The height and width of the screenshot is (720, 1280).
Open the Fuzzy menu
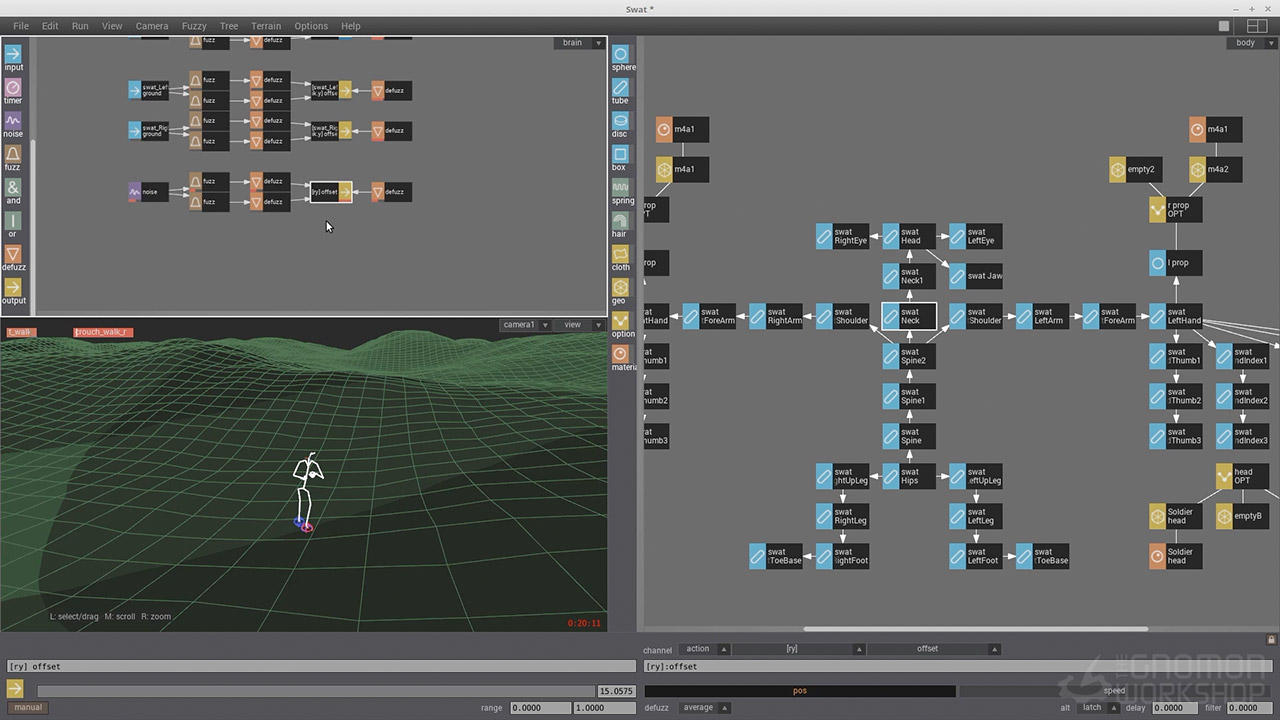tap(194, 26)
